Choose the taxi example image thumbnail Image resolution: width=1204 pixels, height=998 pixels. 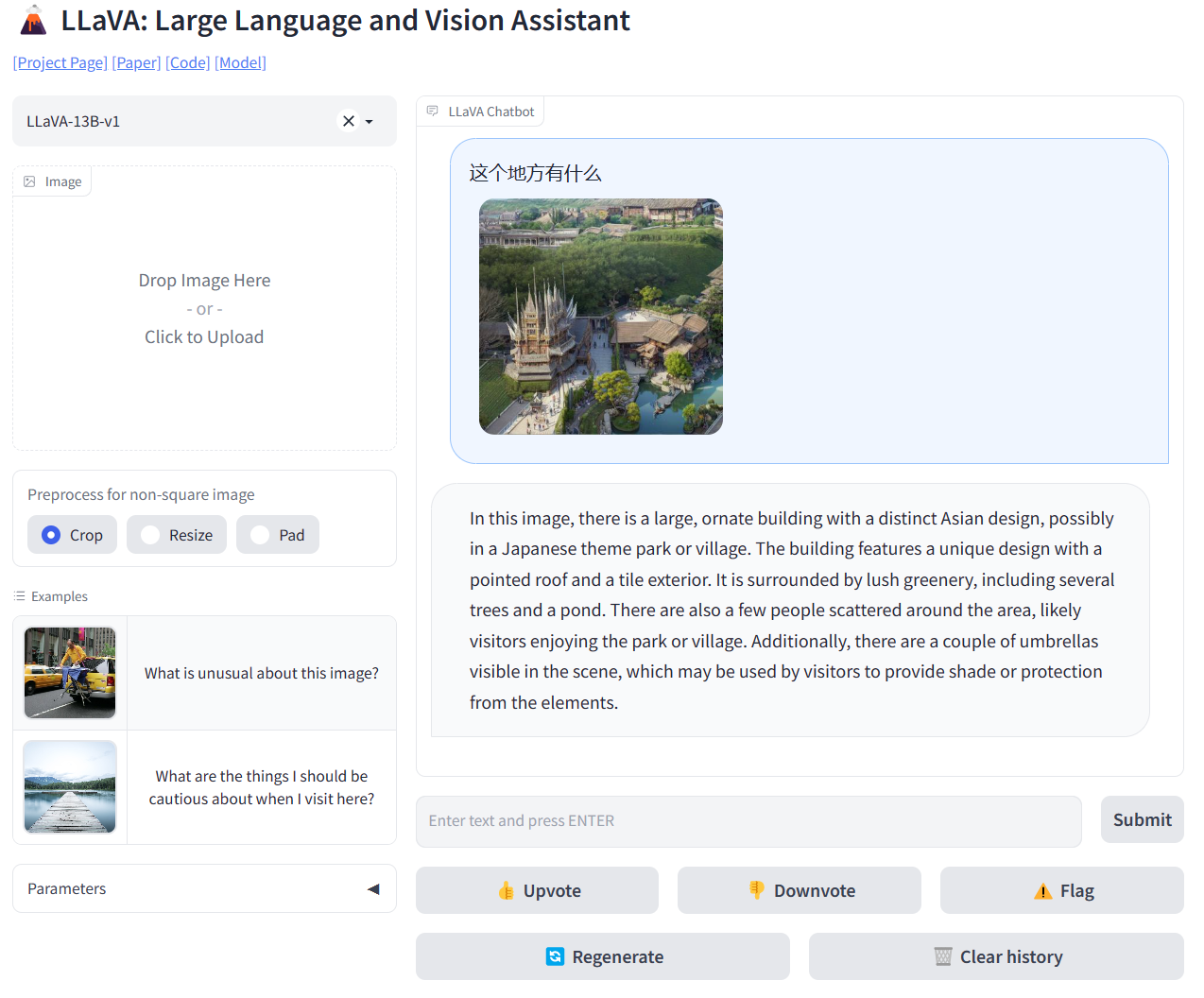click(70, 673)
